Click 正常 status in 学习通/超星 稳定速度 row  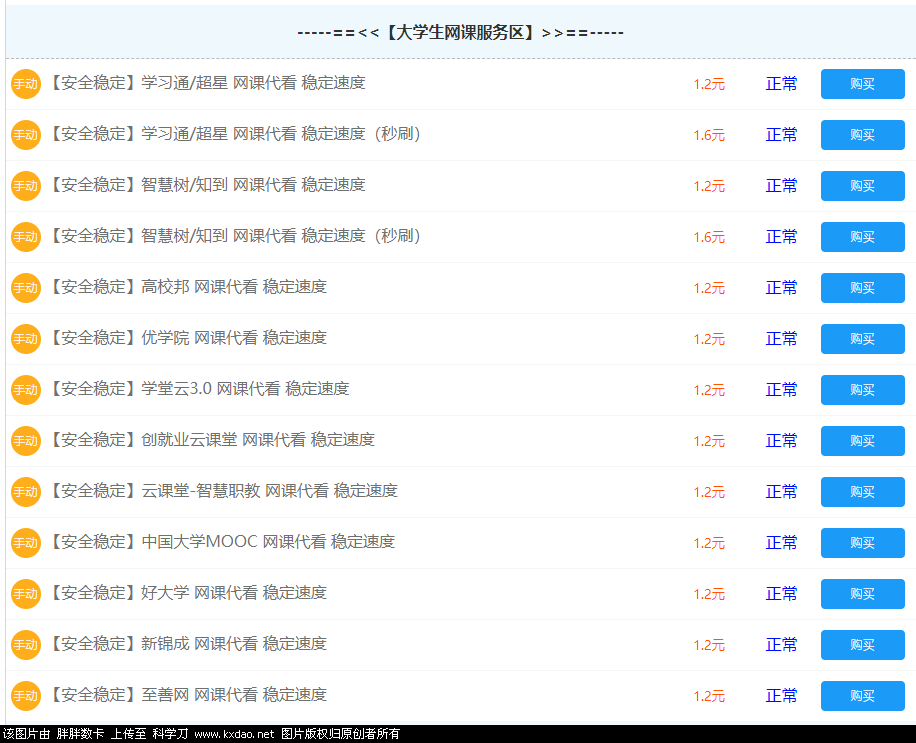[781, 84]
